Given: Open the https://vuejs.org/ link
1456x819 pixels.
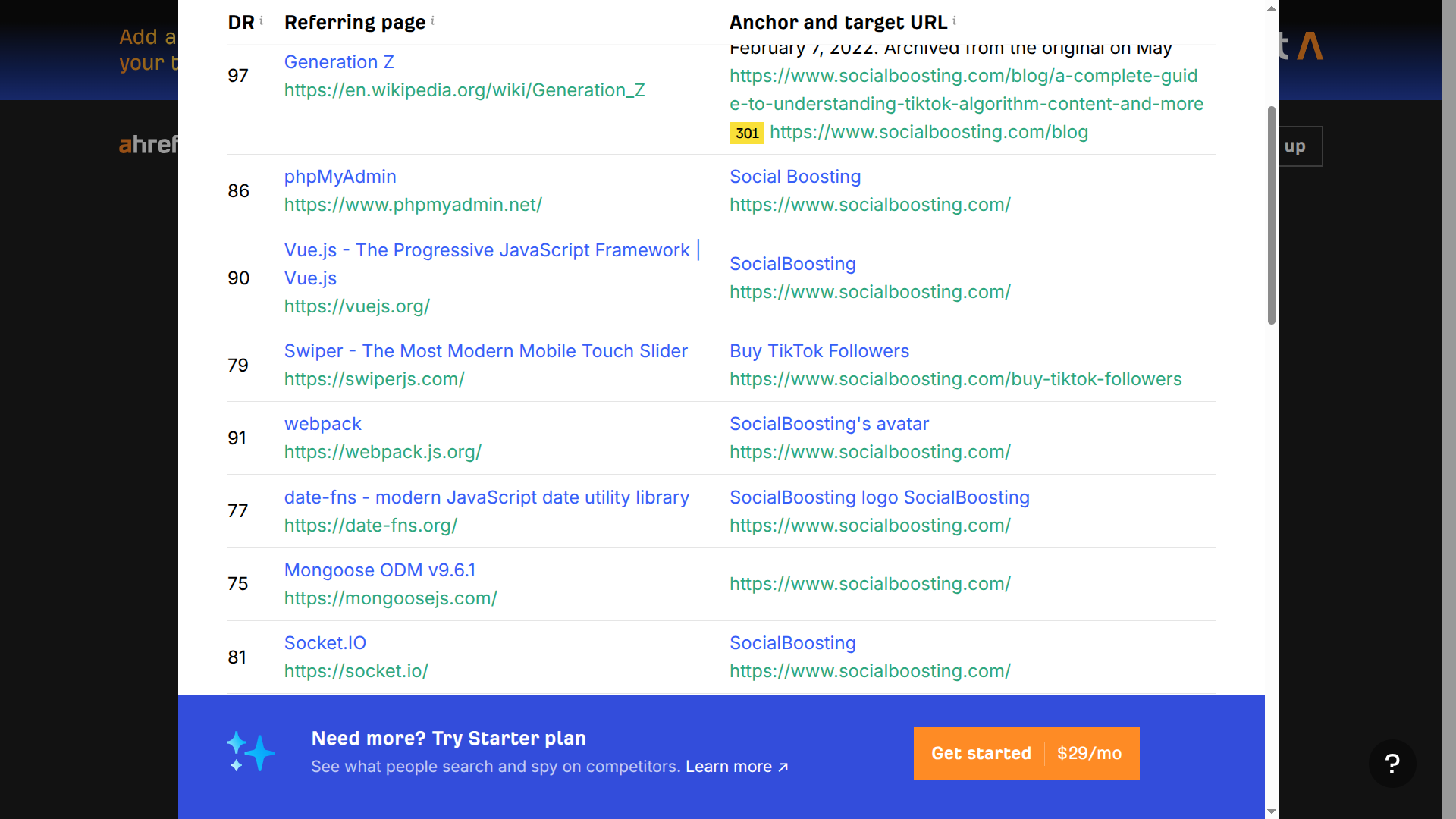Looking at the screenshot, I should [357, 306].
